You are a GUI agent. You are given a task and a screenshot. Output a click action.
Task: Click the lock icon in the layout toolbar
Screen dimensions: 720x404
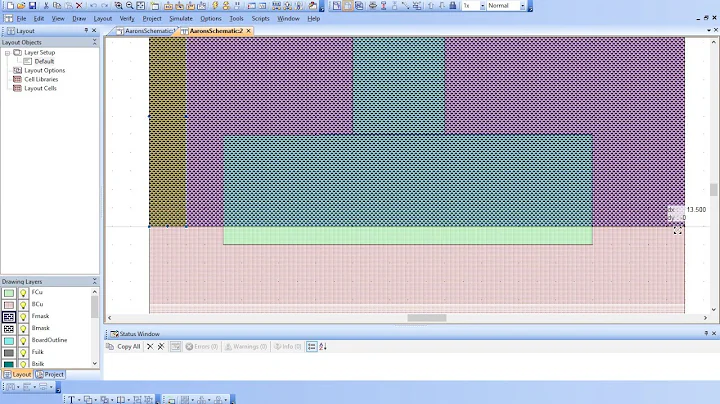point(453,6)
